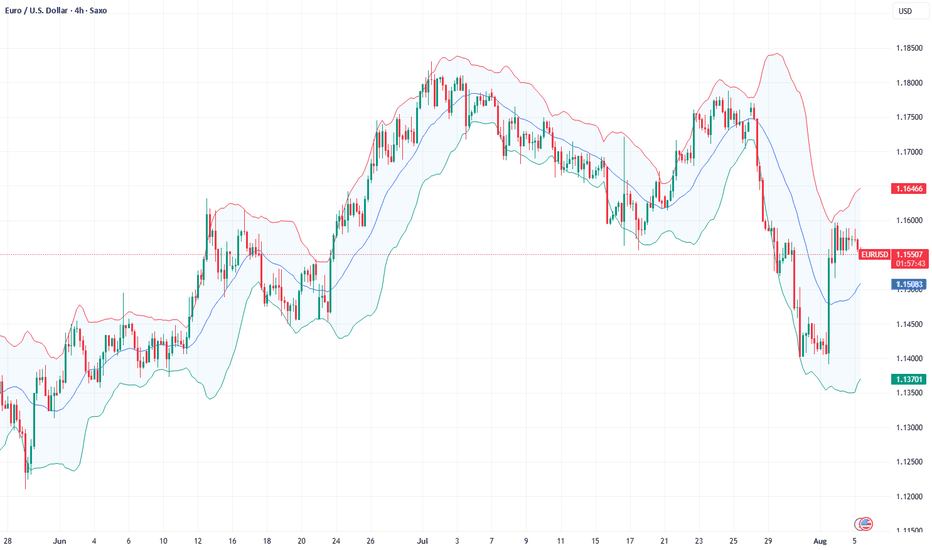Click the 1.17500 price axis label
This screenshot has width=932, height=550.
pyautogui.click(x=909, y=118)
